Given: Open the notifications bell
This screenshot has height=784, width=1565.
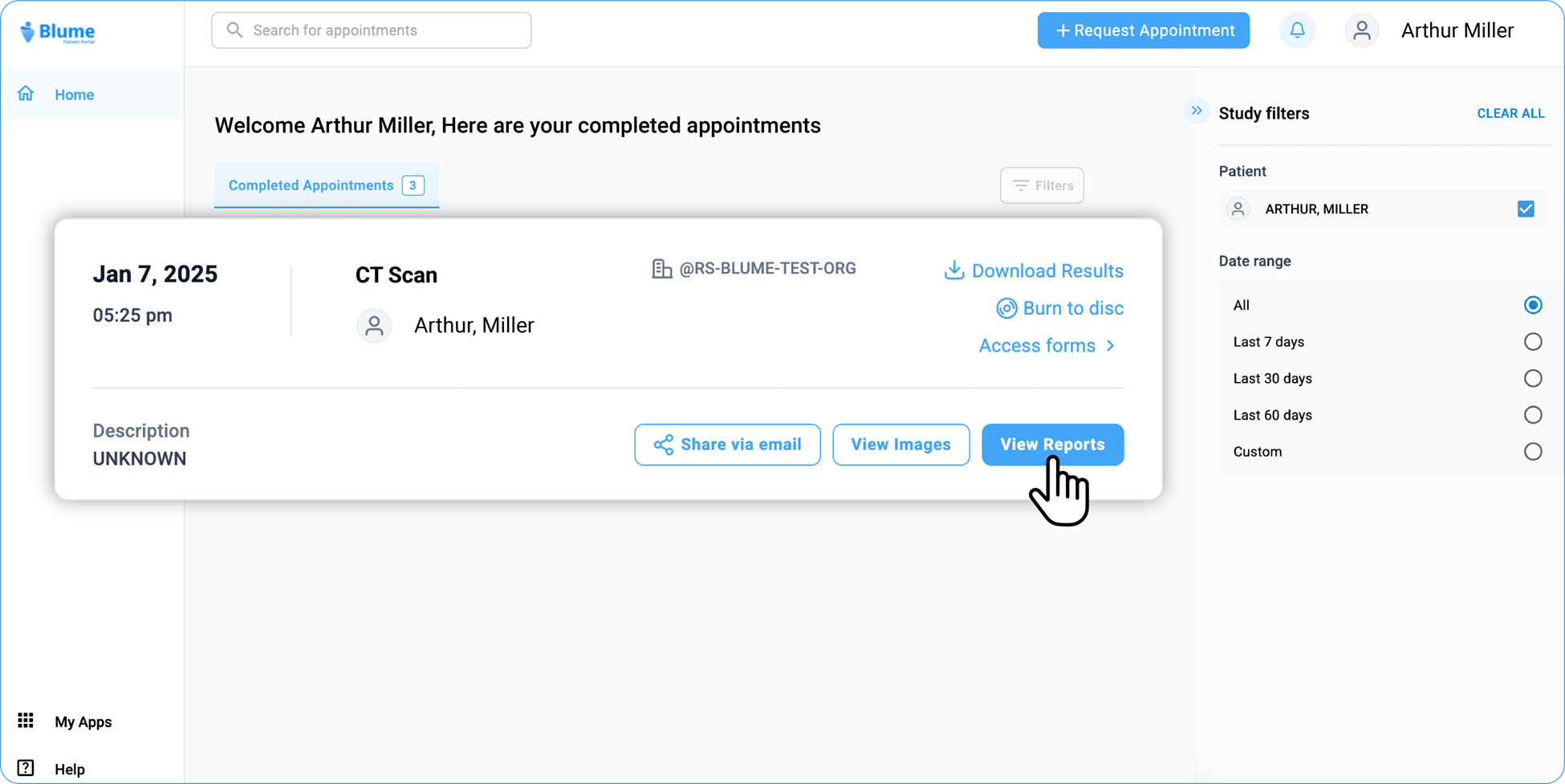Looking at the screenshot, I should coord(1297,30).
